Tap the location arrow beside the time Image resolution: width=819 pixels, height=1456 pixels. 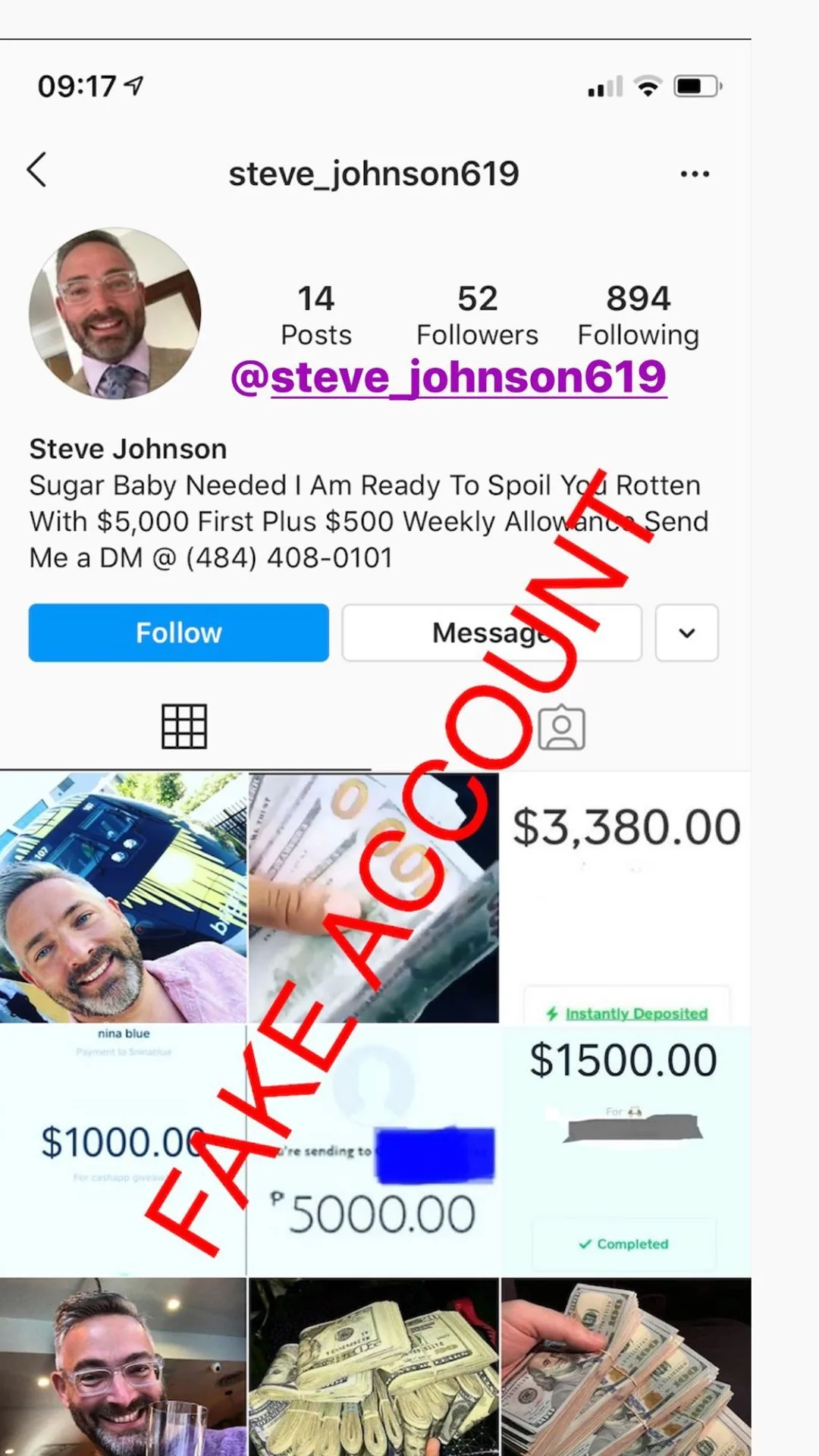[134, 86]
